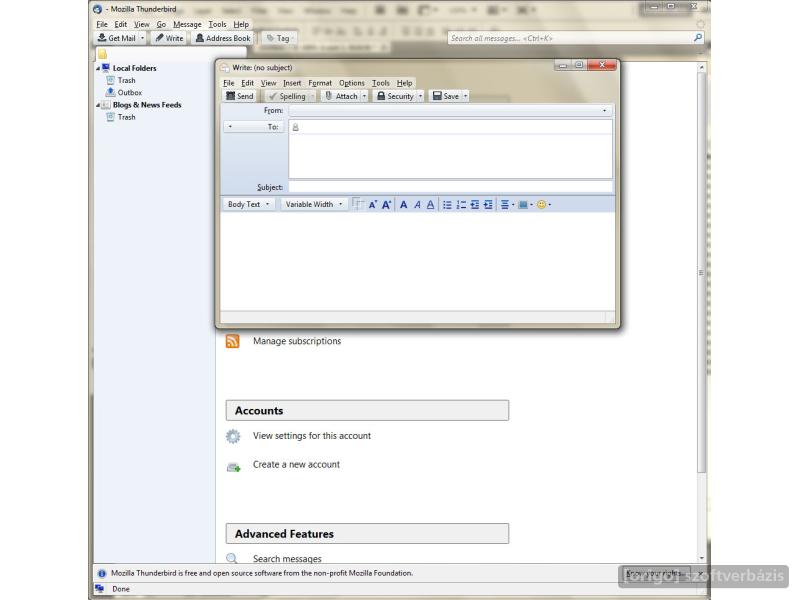Open the insert image/object icon menu
The width and height of the screenshot is (800, 600).
coord(525,205)
